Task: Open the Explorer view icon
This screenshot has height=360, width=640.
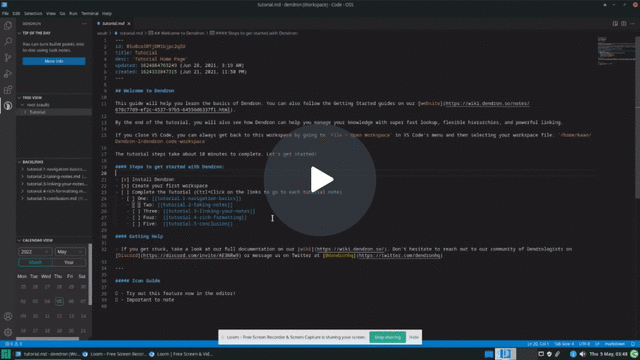Action: point(8,26)
